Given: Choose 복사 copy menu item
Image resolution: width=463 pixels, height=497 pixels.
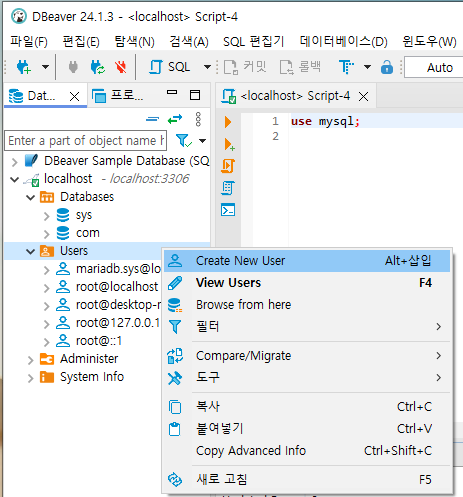Looking at the screenshot, I should [x=307, y=407].
